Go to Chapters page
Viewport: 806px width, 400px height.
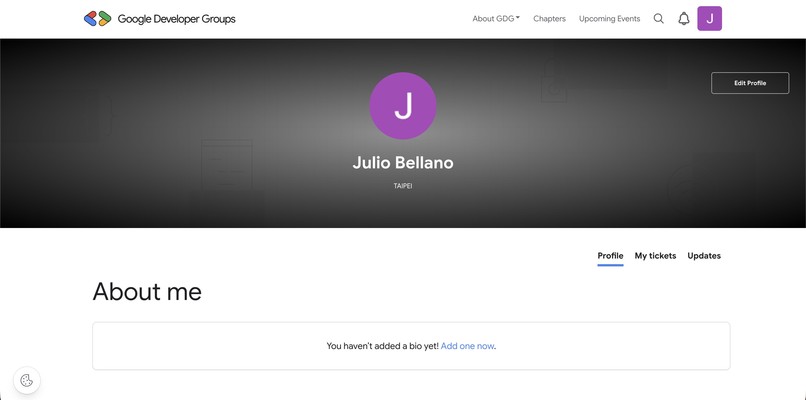click(x=549, y=19)
